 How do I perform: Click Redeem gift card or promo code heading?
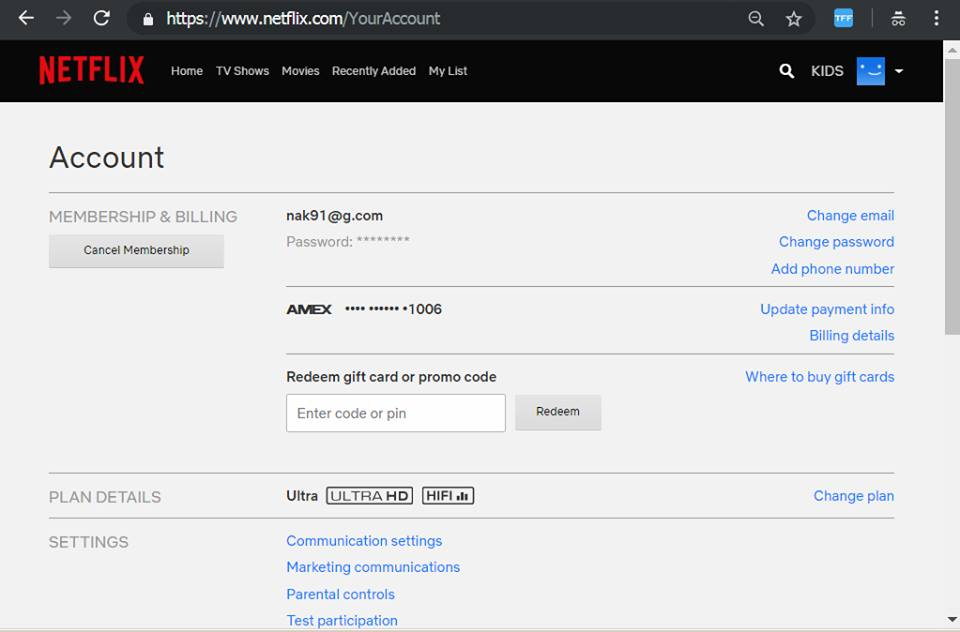[x=391, y=377]
